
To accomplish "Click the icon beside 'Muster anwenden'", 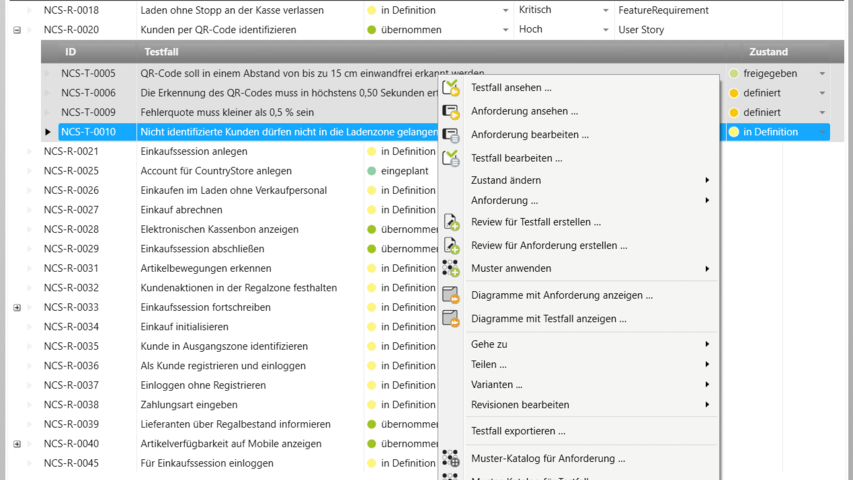I will pos(451,268).
